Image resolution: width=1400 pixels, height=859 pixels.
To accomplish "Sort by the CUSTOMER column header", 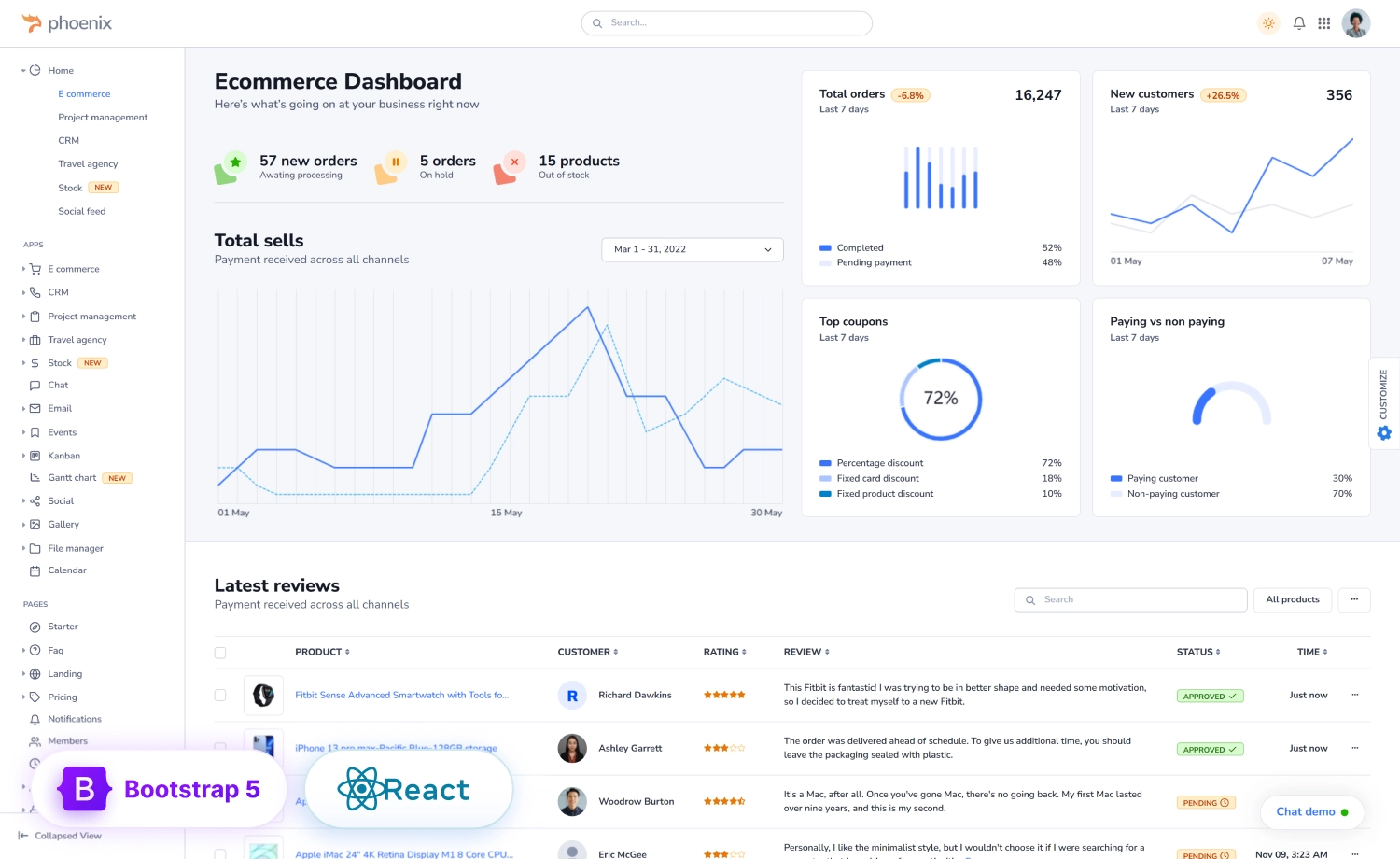I will 588,652.
